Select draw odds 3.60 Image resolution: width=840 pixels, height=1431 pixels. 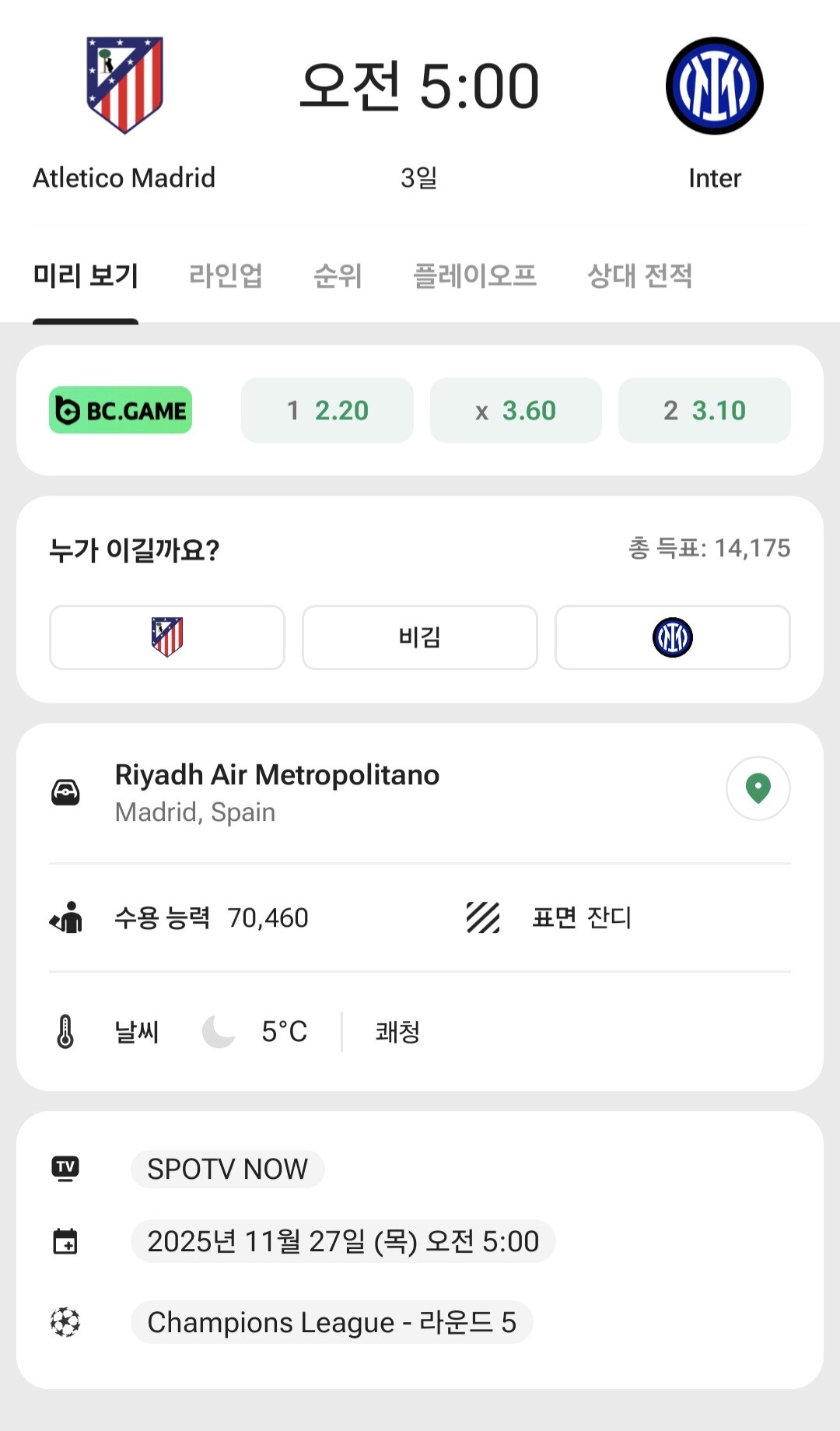tap(516, 410)
